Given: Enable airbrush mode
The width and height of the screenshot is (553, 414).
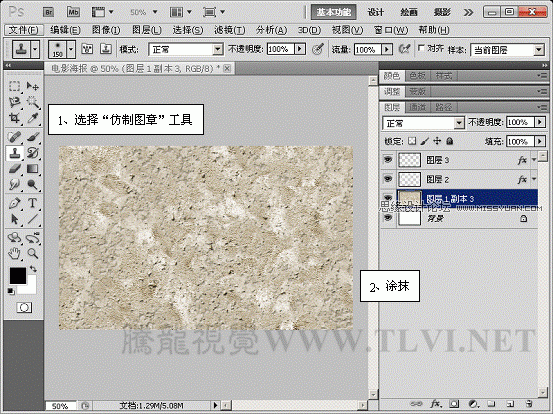Looking at the screenshot, I should (x=405, y=49).
